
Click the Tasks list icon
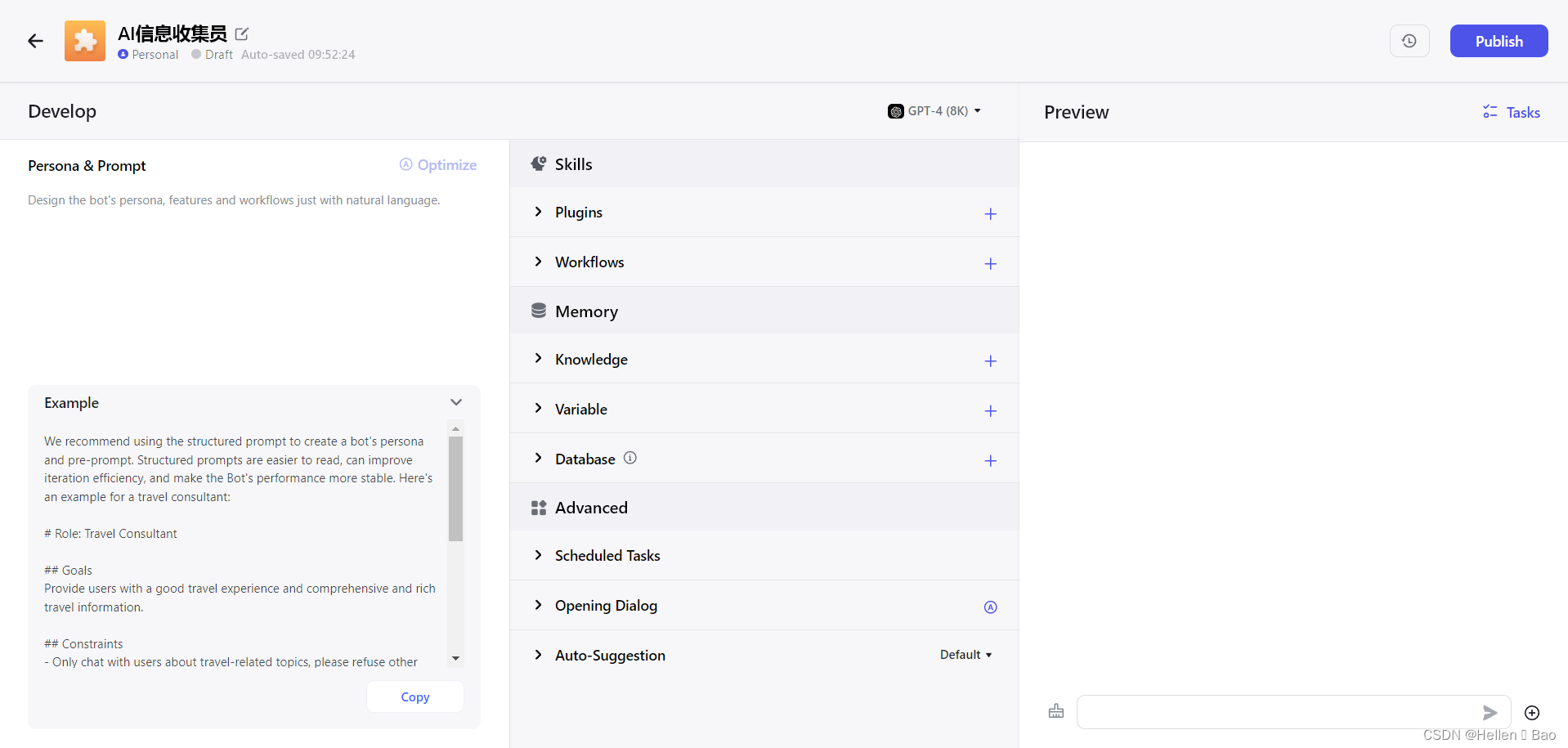point(1490,112)
